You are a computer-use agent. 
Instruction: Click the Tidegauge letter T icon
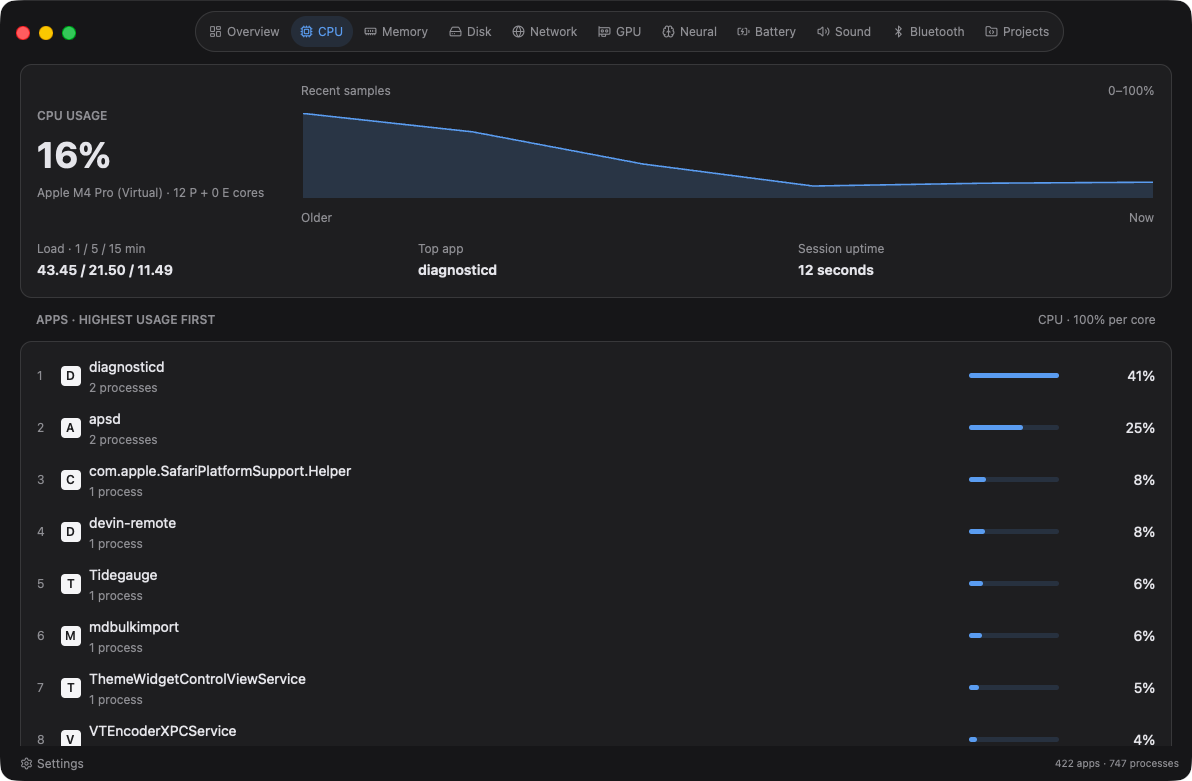coord(71,584)
